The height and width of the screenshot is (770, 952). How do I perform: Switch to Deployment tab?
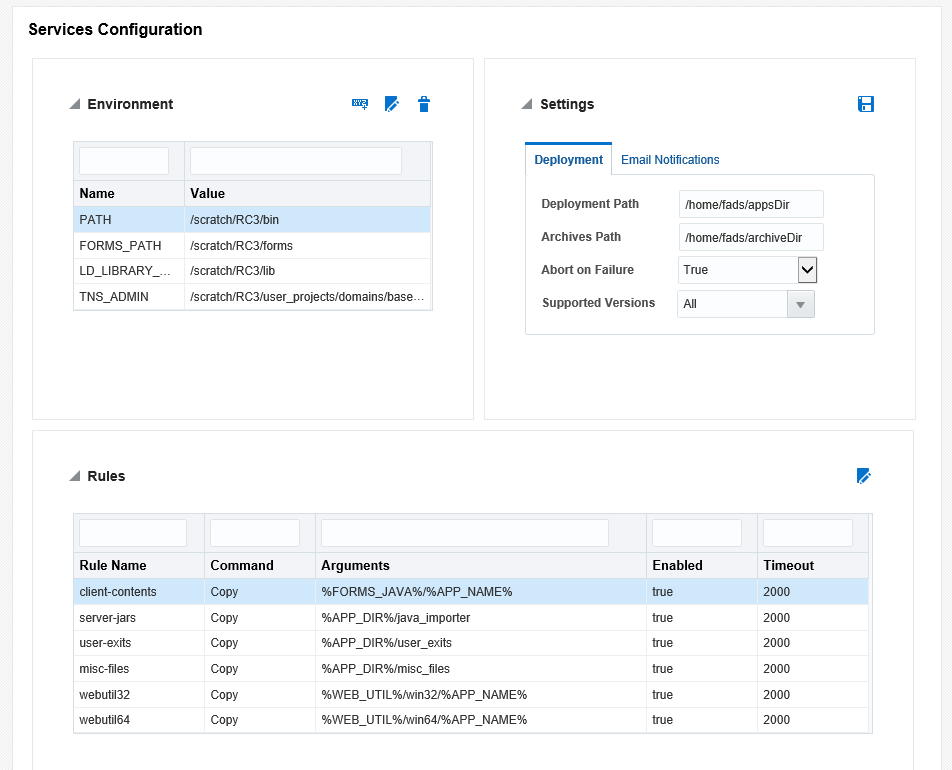(568, 160)
